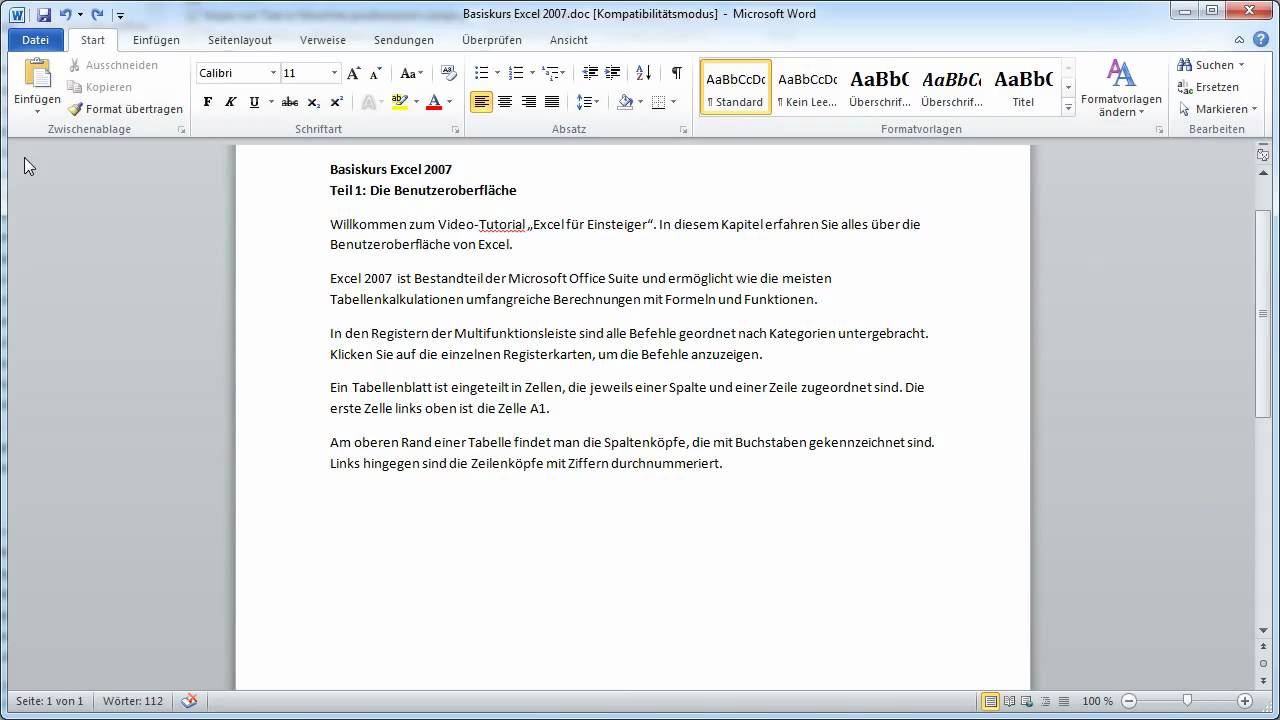The height and width of the screenshot is (720, 1280).
Task: Save the document with the floppy icon
Action: pos(44,15)
